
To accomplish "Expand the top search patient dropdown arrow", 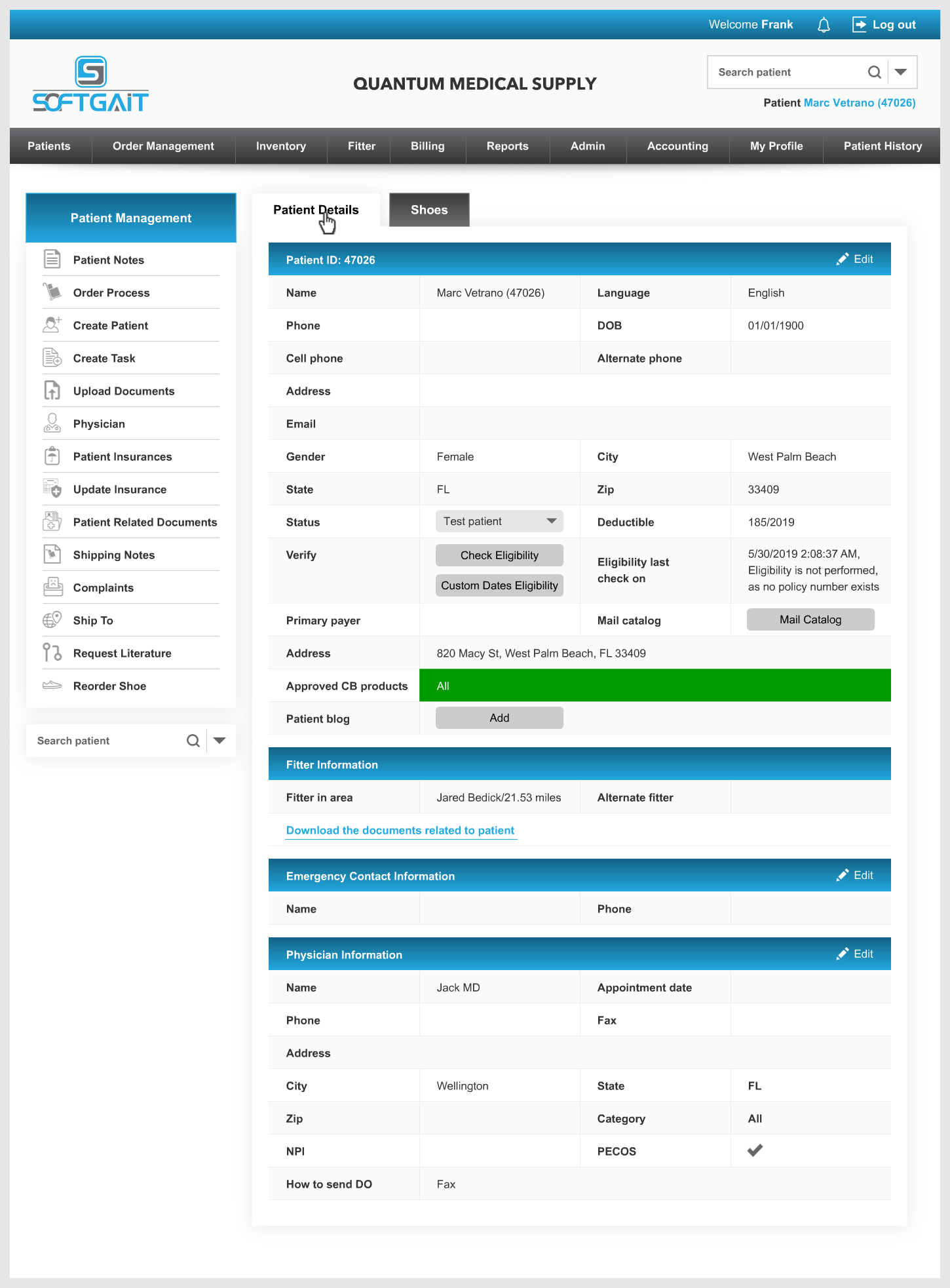I will (x=902, y=72).
